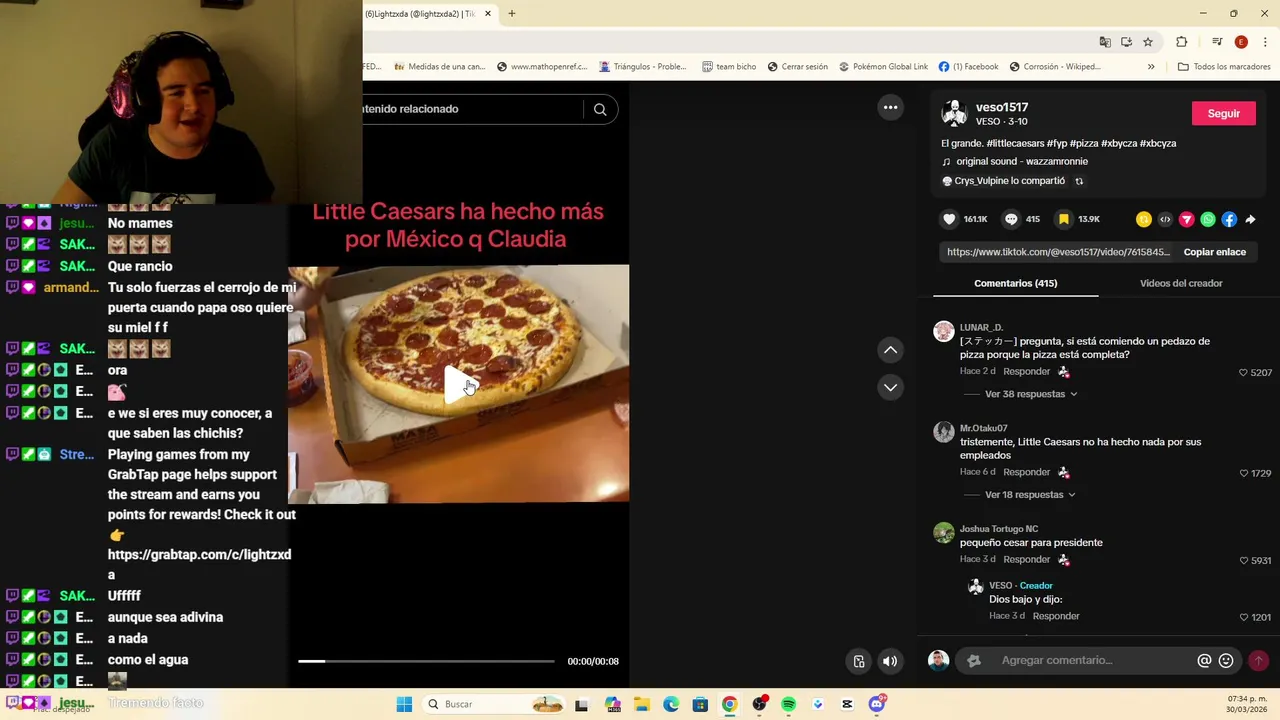
Task: Show hidden bookmarks with the double-chevron
Action: coord(1151,67)
